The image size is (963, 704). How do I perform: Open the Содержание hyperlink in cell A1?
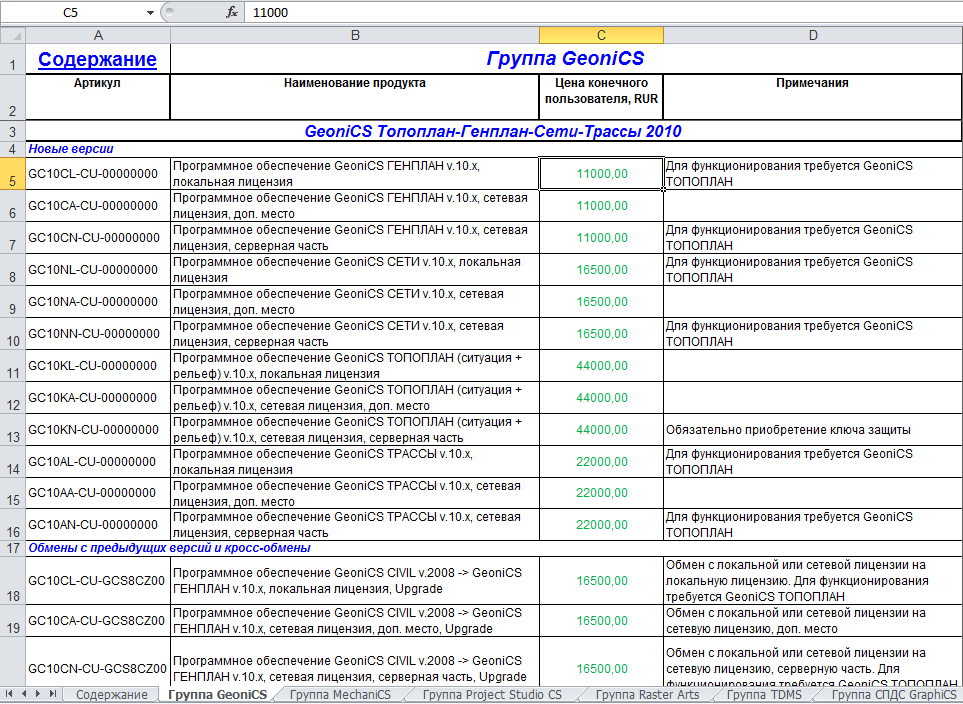click(97, 60)
